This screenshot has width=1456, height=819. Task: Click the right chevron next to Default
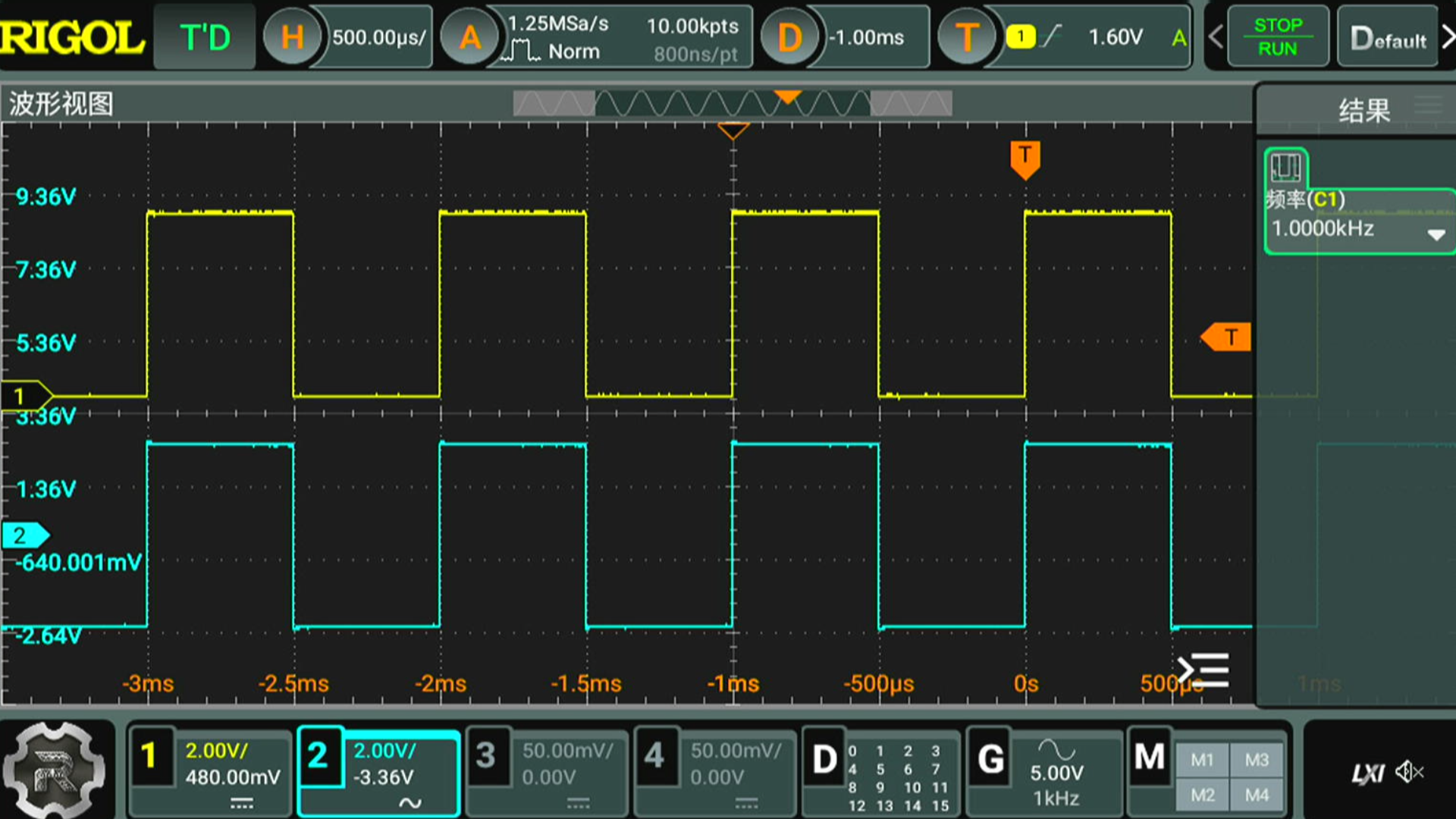[x=1447, y=37]
